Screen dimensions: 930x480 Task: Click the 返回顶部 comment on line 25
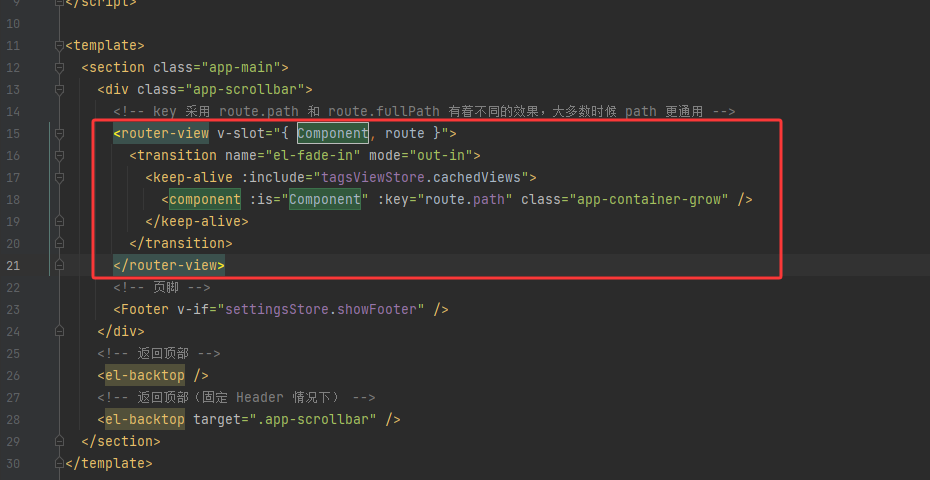(159, 353)
